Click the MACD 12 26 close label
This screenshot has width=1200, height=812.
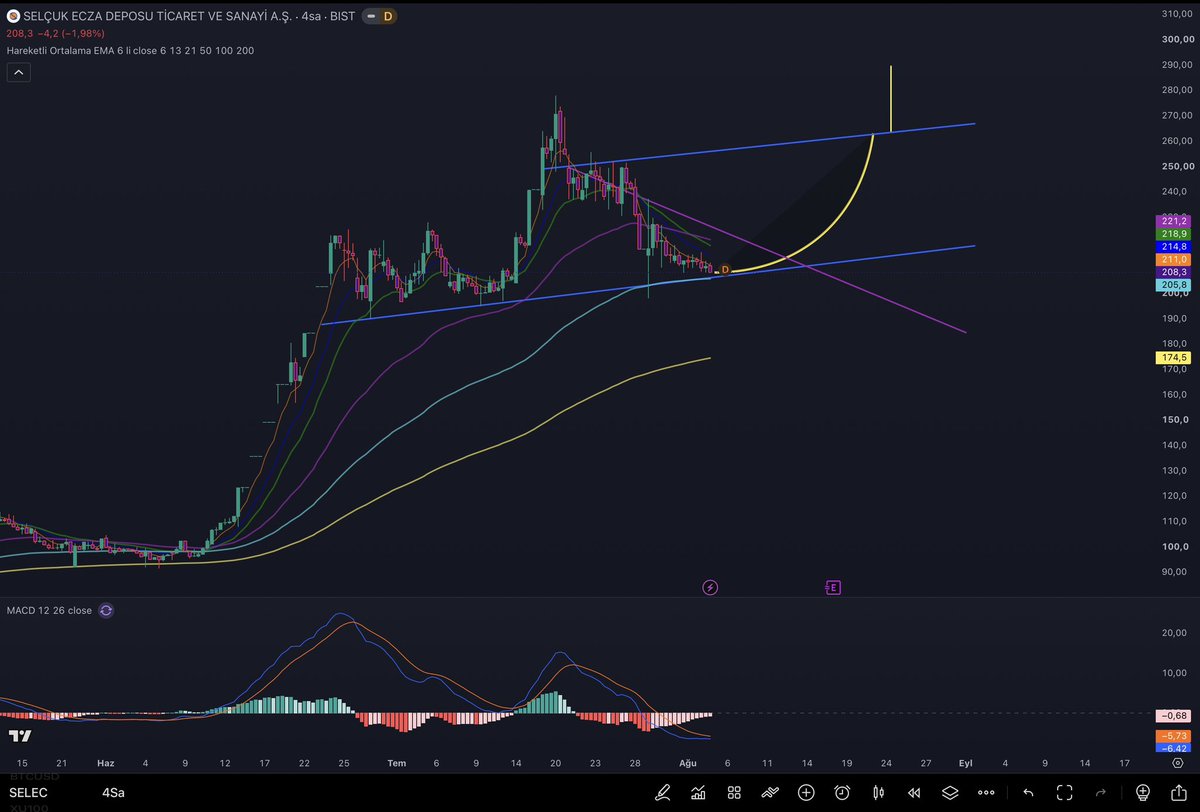pyautogui.click(x=49, y=610)
